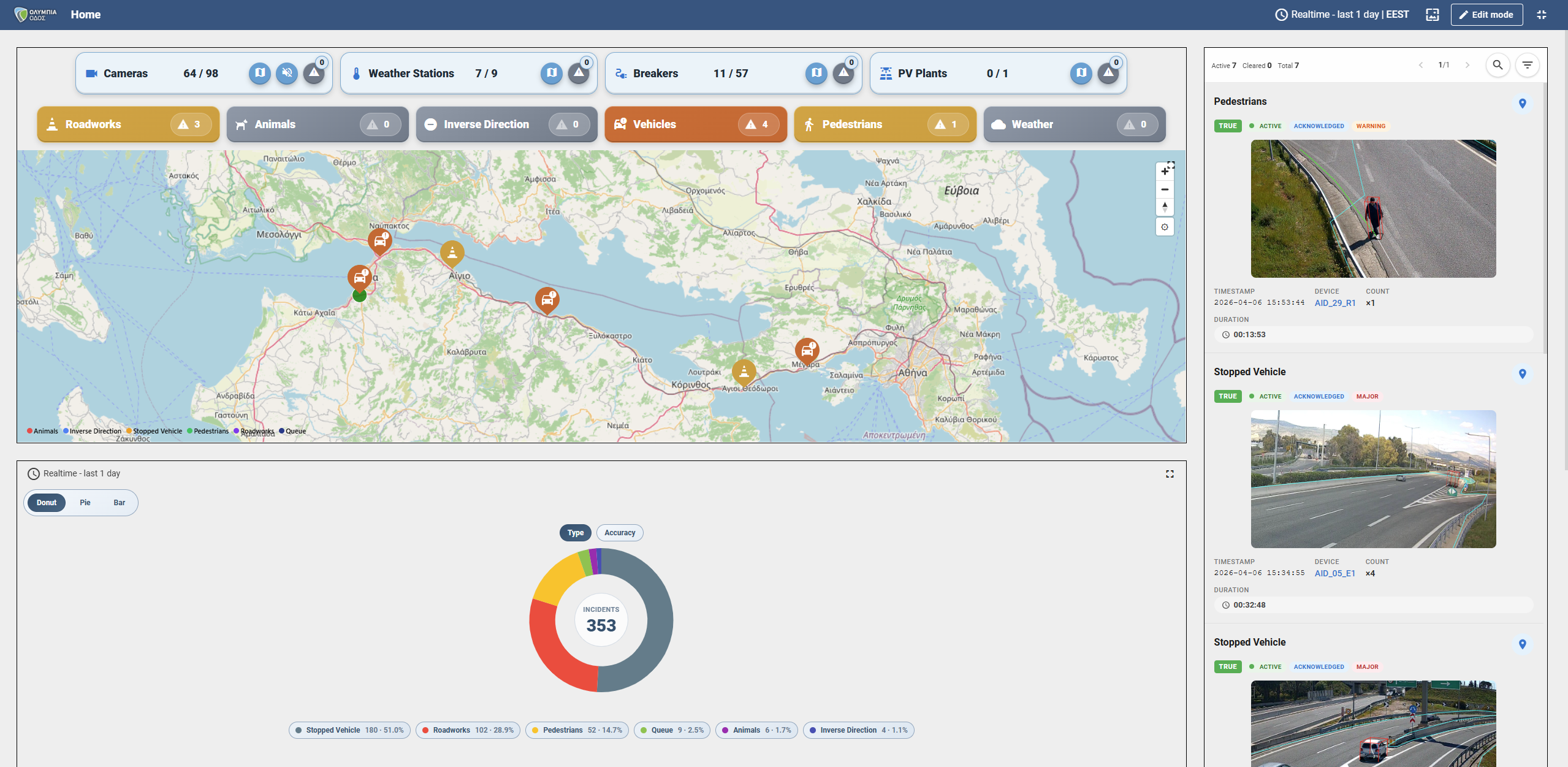Select the Donut chart toggle
The image size is (1568, 767).
46,502
